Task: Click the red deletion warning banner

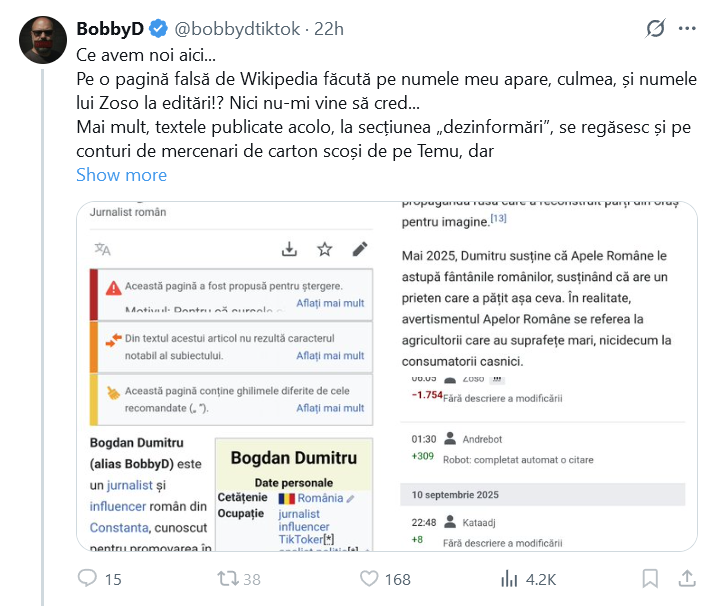Action: [x=232, y=294]
